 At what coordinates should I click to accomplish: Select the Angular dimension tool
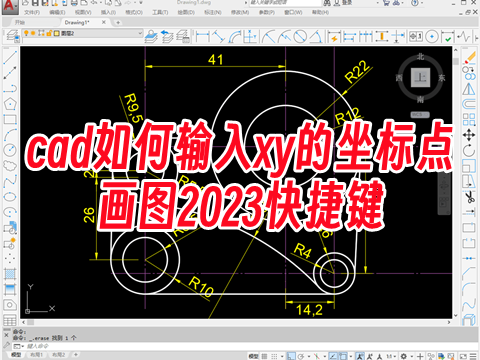(x=316, y=36)
